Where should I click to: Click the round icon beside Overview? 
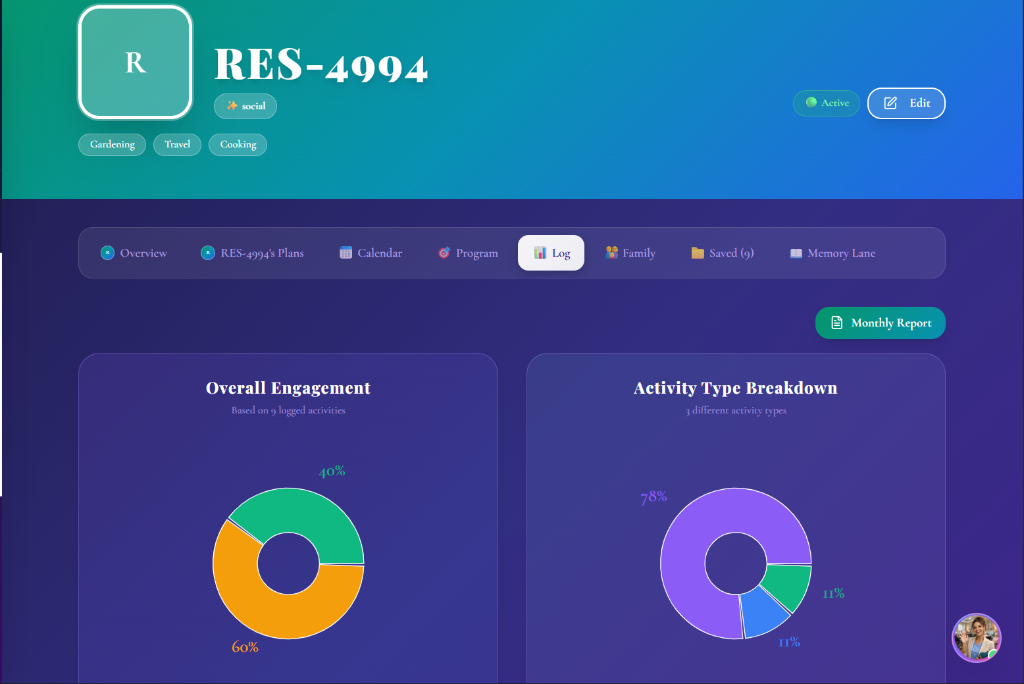[108, 253]
